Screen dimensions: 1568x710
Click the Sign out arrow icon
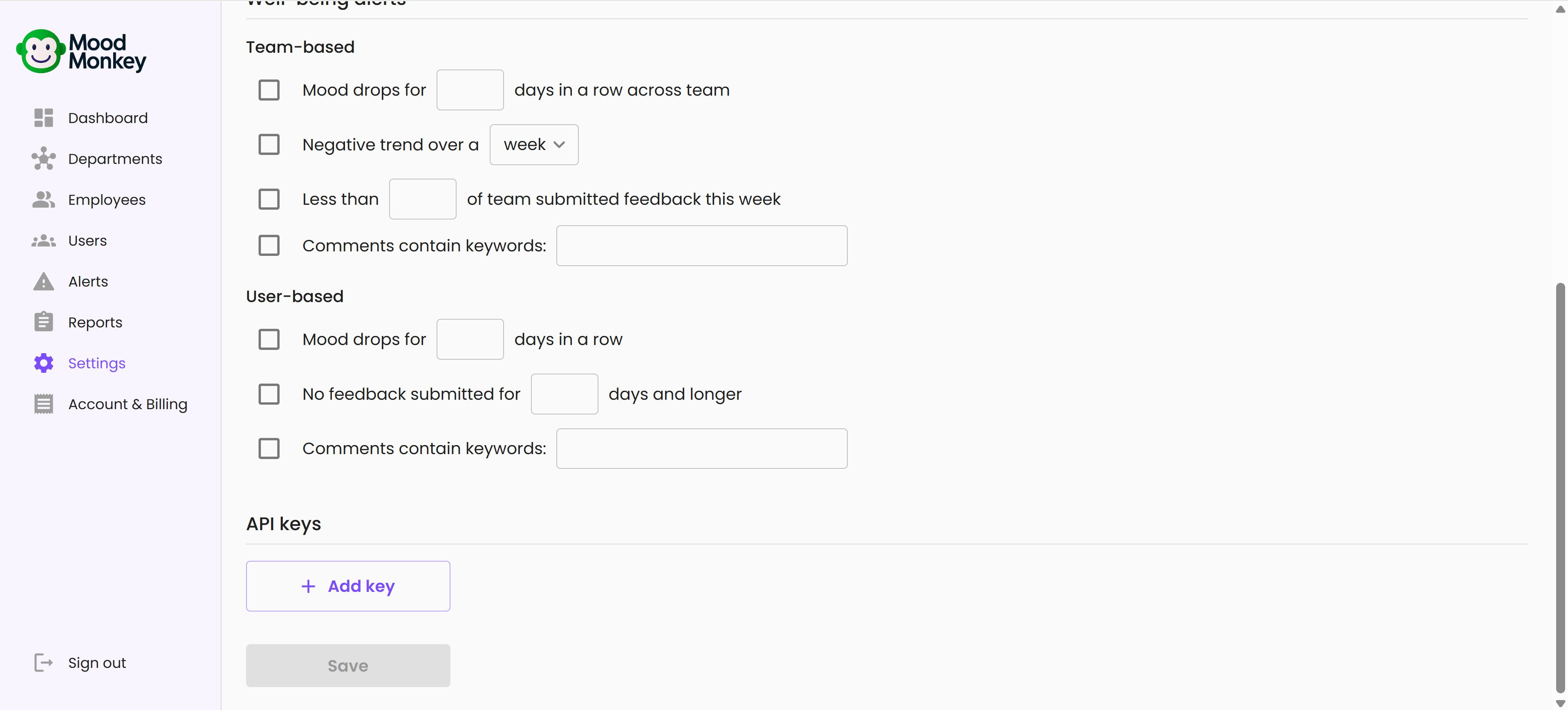43,663
